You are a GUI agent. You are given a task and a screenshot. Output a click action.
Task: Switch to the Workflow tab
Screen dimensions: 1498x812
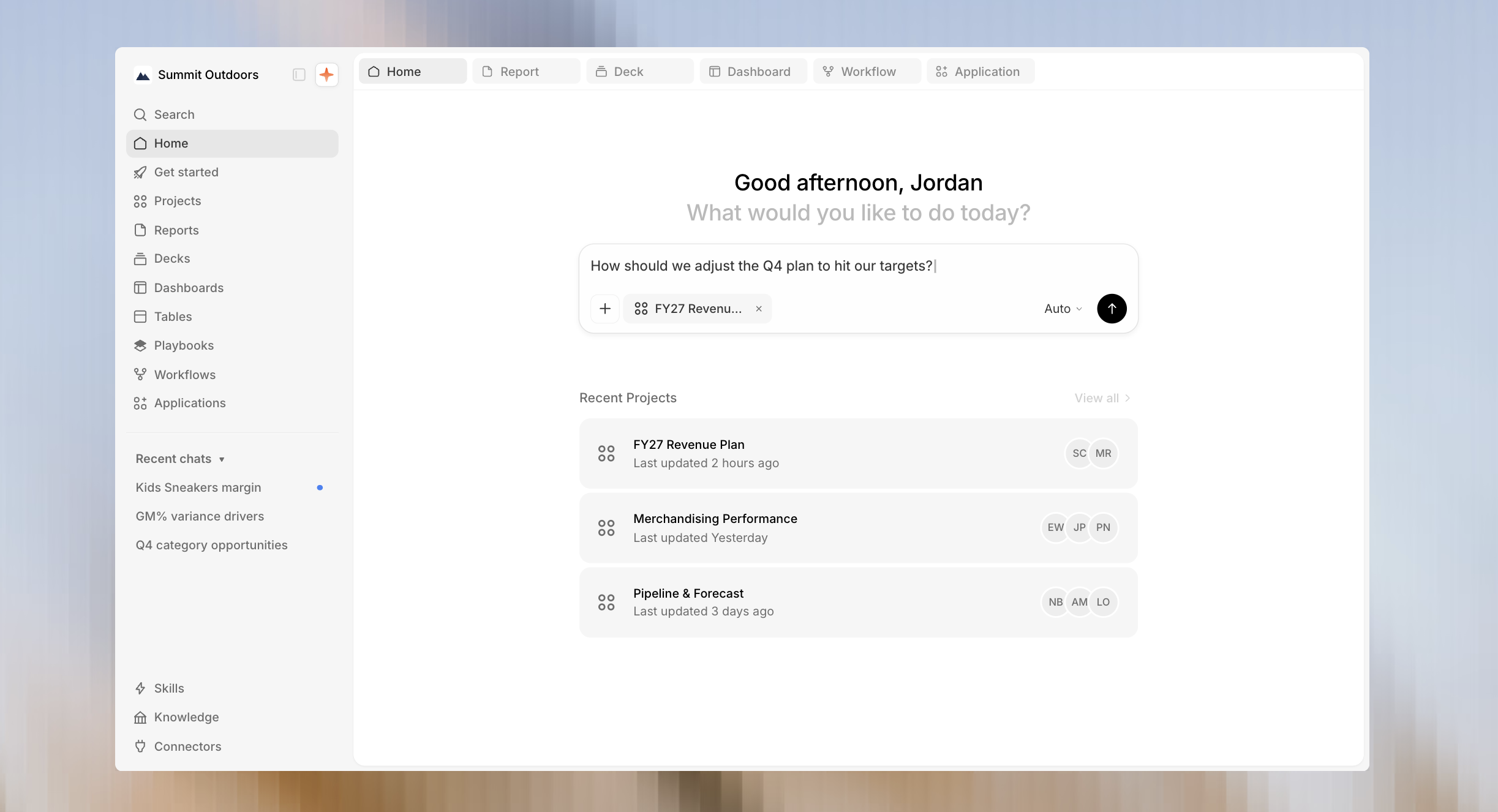[867, 72]
